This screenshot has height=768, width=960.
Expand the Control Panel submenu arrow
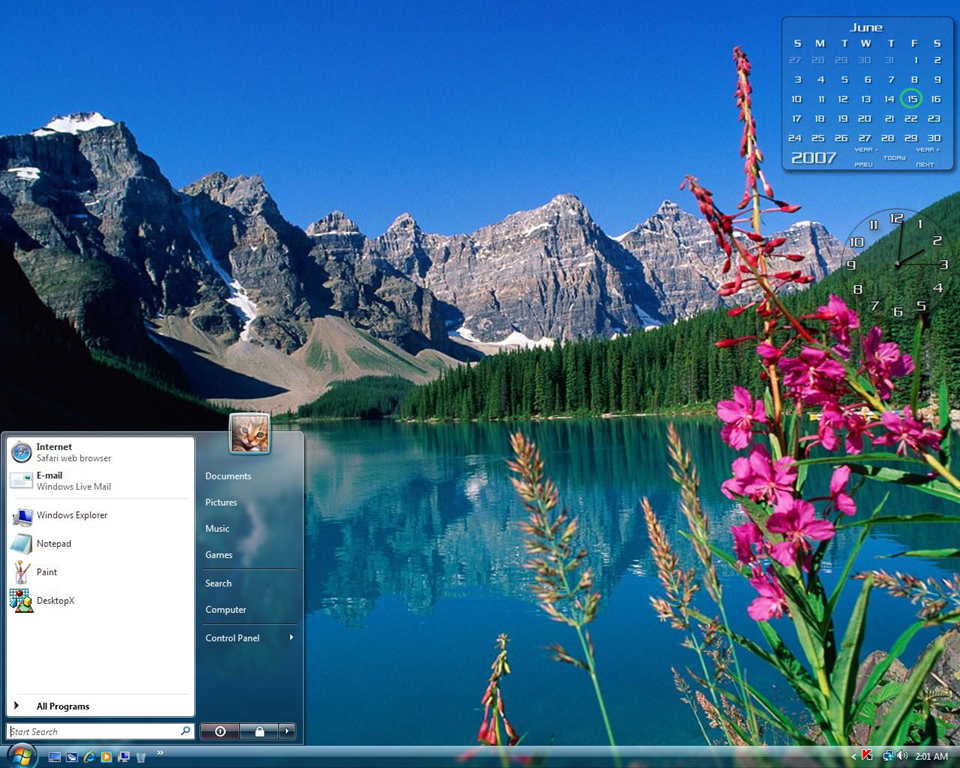291,638
